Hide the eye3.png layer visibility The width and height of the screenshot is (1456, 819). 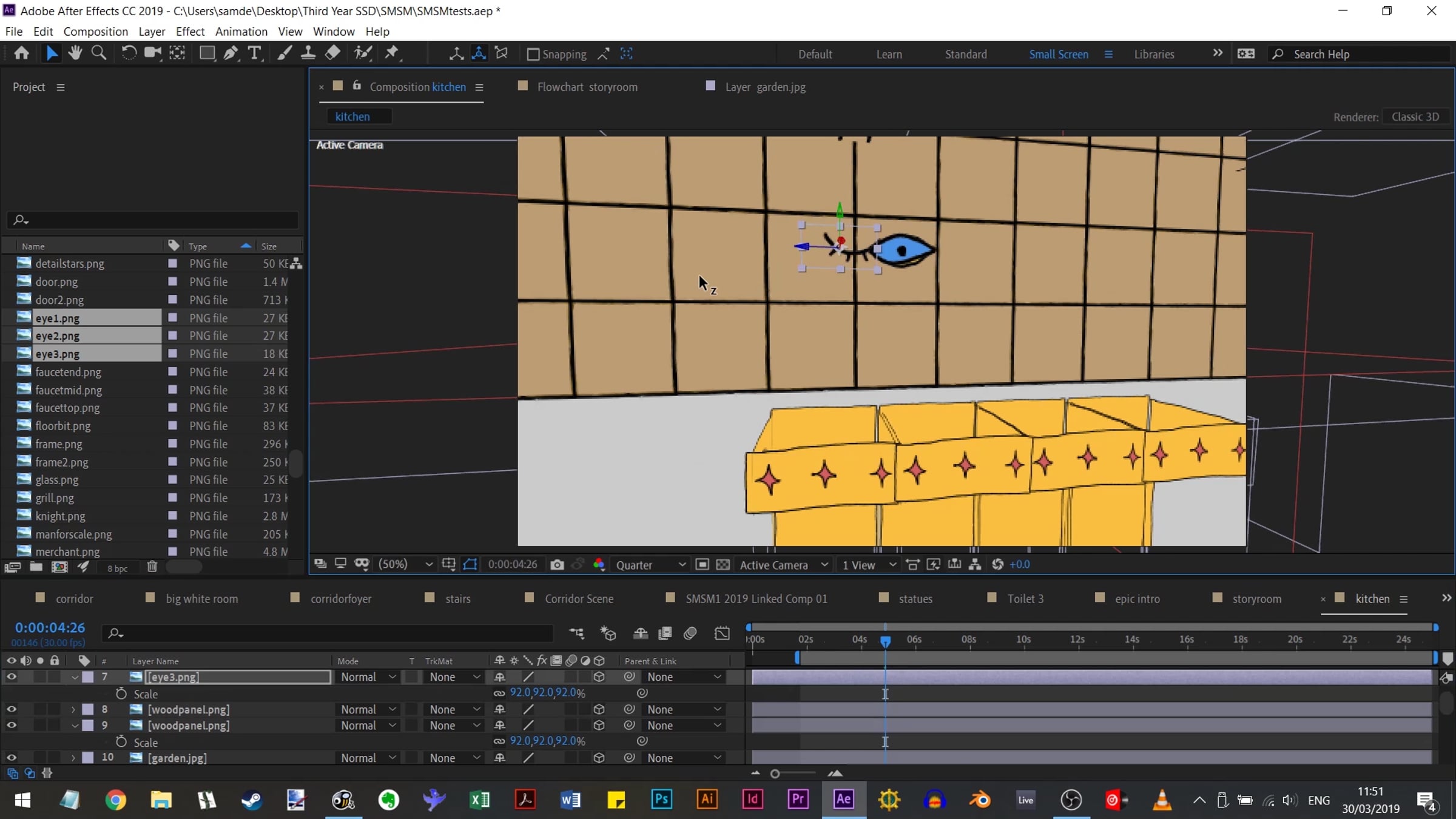point(11,676)
